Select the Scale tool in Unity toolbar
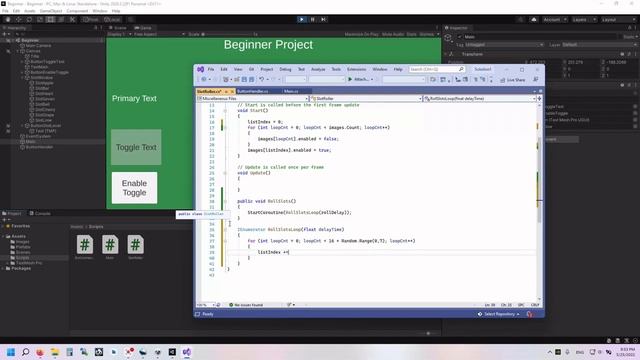The height and width of the screenshot is (360, 640). pyautogui.click(x=40, y=19)
